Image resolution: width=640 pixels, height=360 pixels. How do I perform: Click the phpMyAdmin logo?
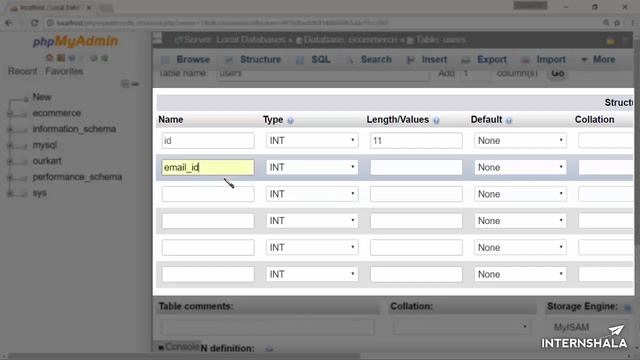[x=76, y=41]
